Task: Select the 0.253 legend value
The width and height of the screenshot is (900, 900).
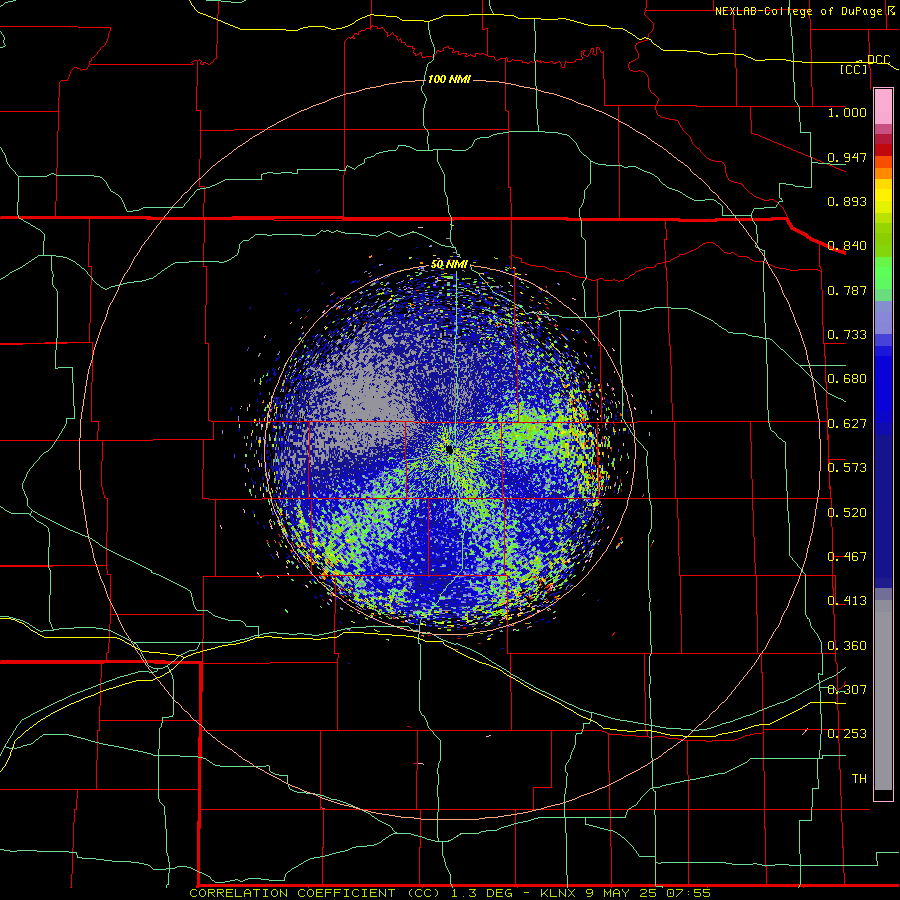Action: coord(847,734)
